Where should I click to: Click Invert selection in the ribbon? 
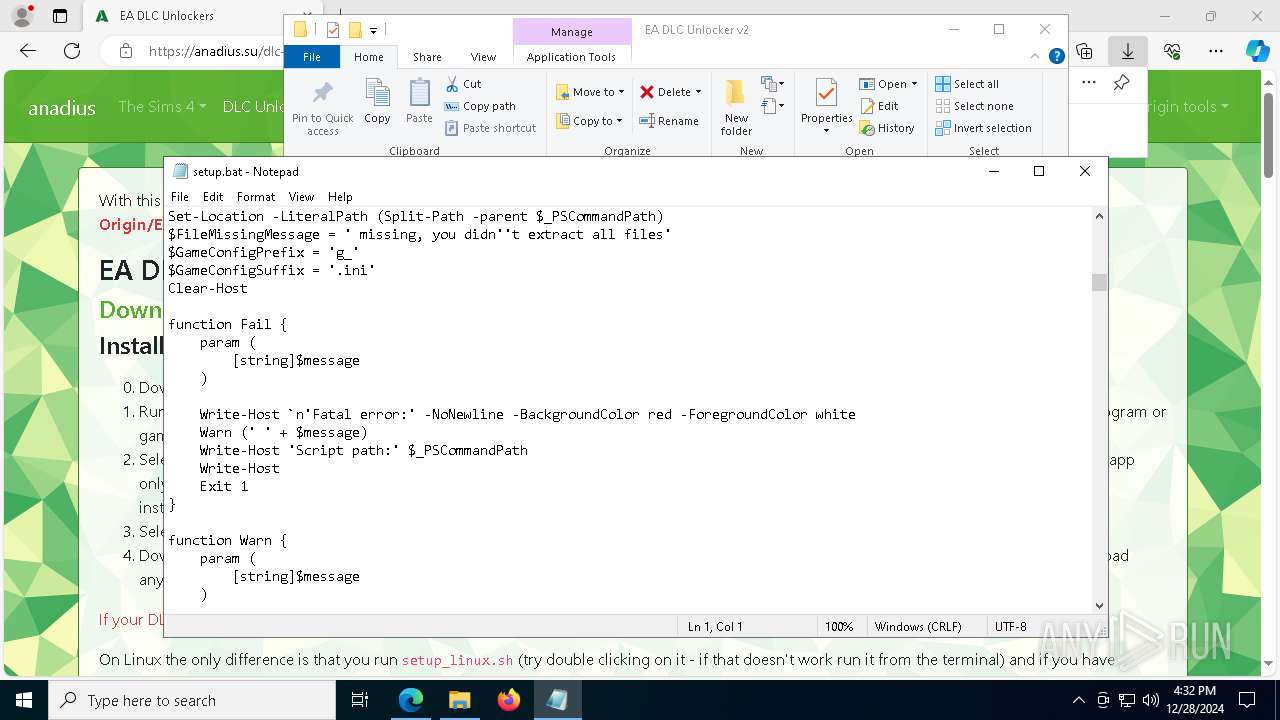point(983,128)
